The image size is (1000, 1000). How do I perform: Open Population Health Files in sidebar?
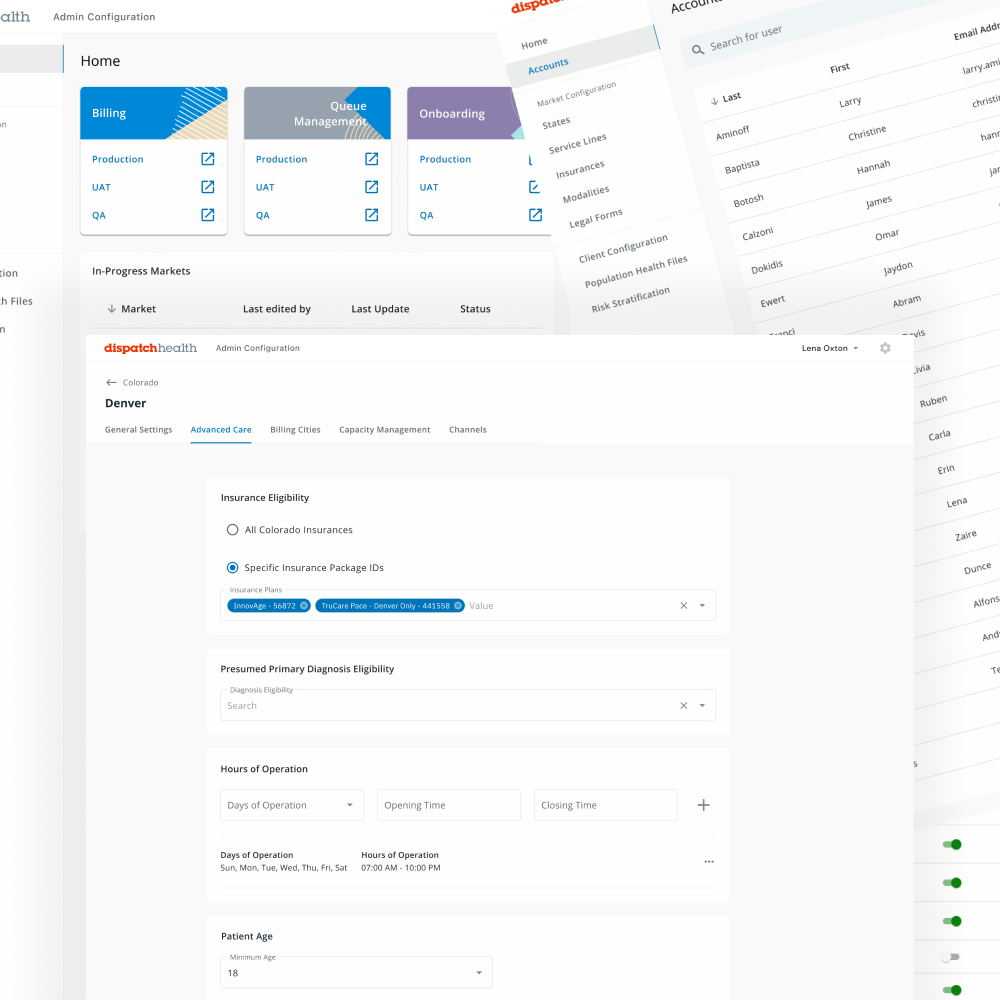(x=636, y=272)
